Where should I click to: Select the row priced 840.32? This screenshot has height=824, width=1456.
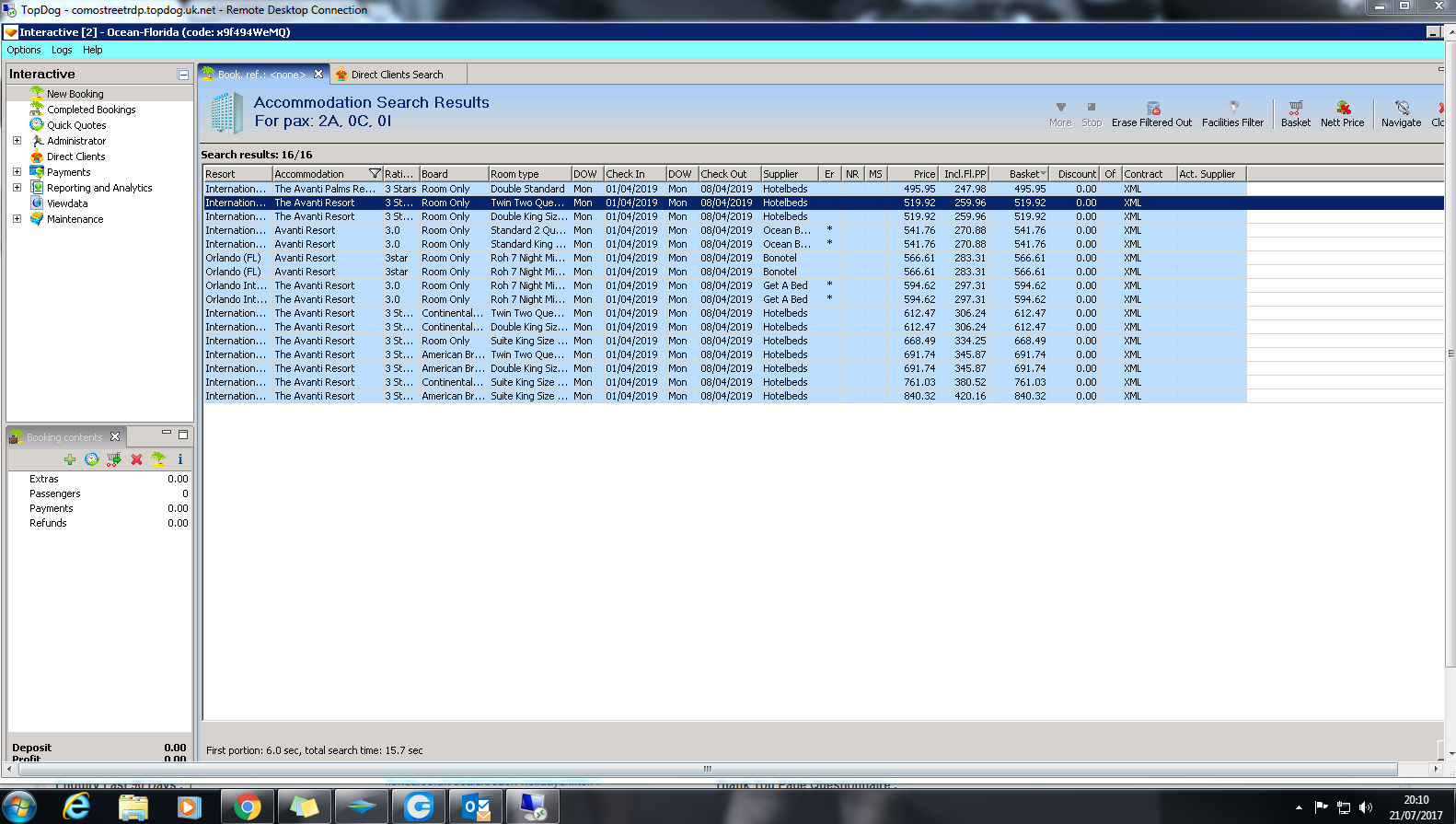pyautogui.click(x=725, y=396)
